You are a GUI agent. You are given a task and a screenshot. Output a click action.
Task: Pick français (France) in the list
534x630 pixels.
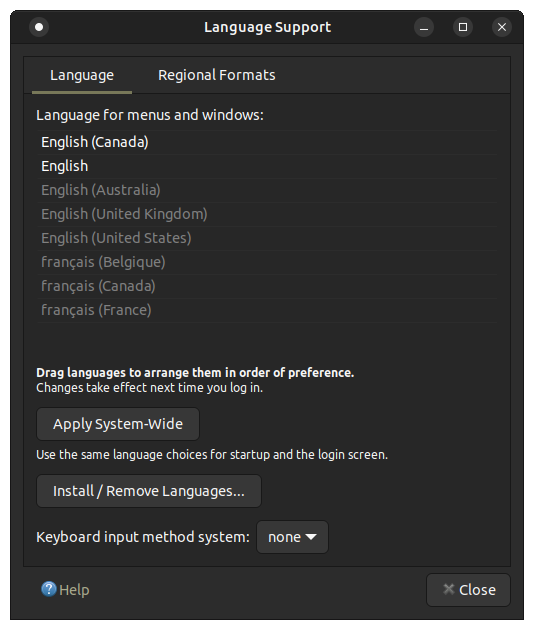tap(267, 310)
